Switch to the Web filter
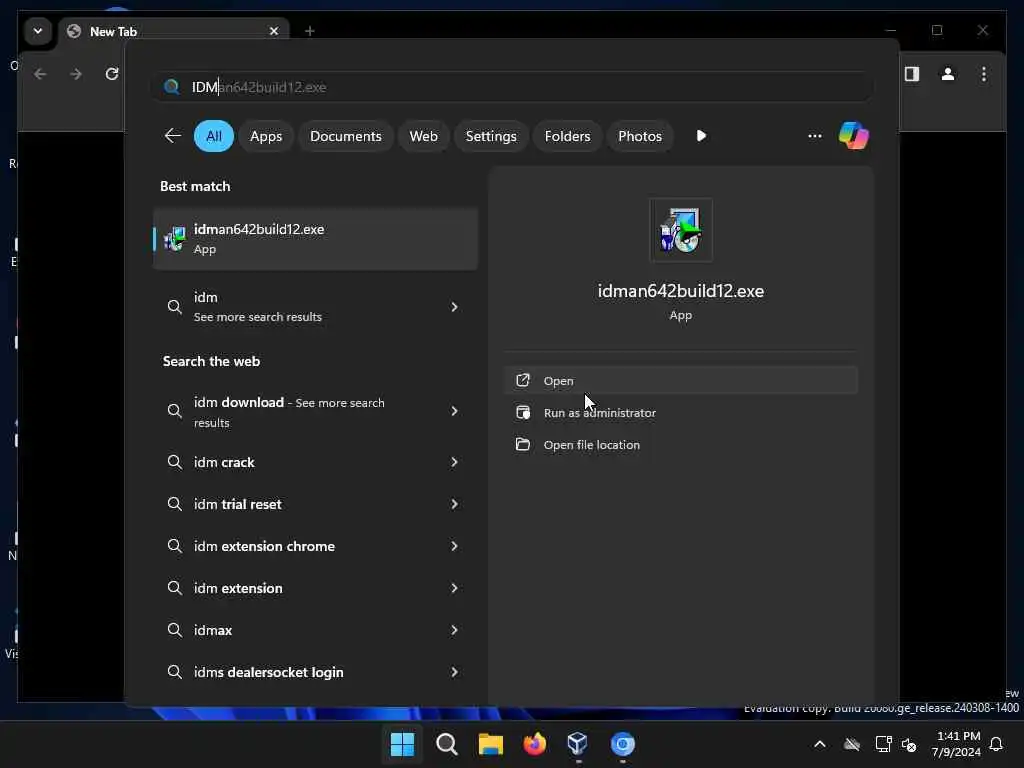 [423, 136]
